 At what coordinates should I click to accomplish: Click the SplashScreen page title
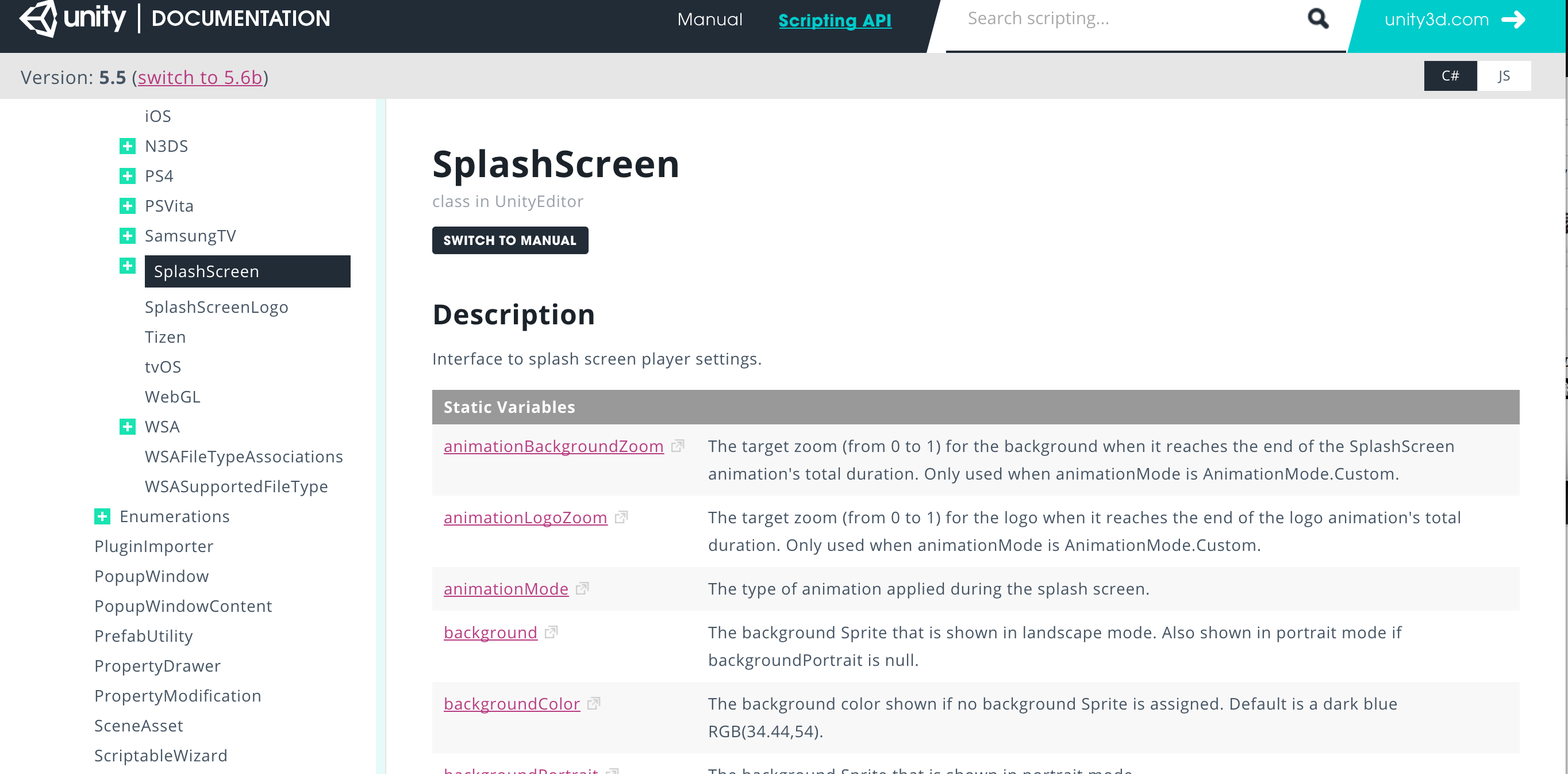tap(555, 164)
